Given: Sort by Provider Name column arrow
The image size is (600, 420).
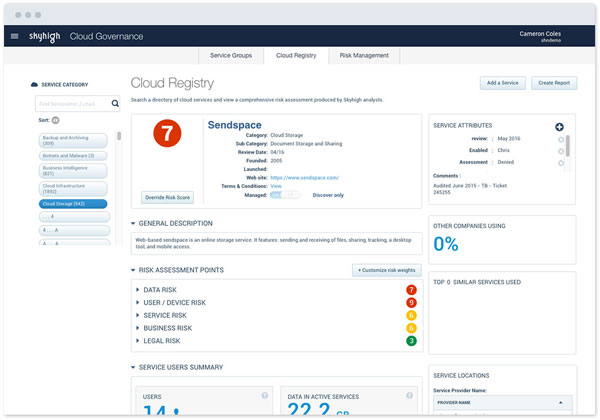Looking at the screenshot, I should point(561,402).
